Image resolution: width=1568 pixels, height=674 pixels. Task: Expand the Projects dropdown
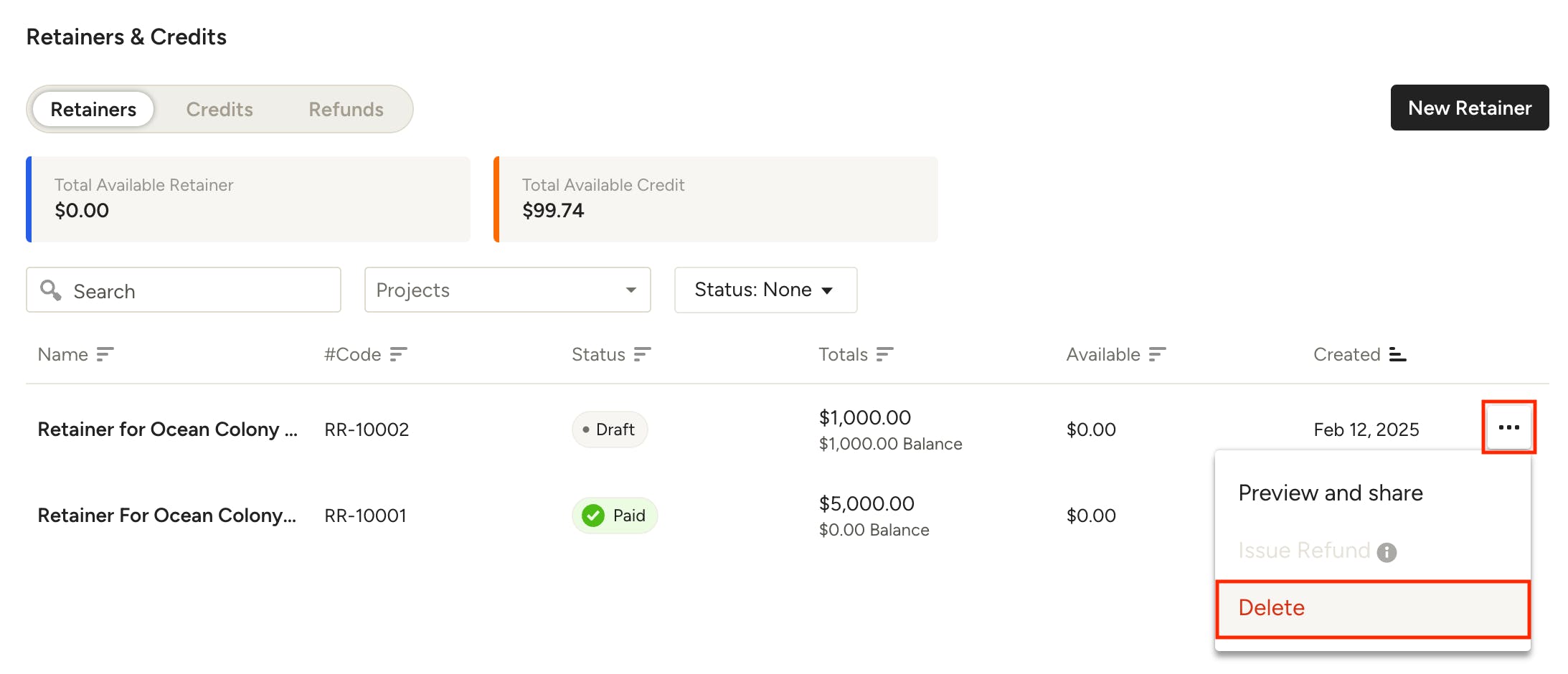pyautogui.click(x=507, y=290)
